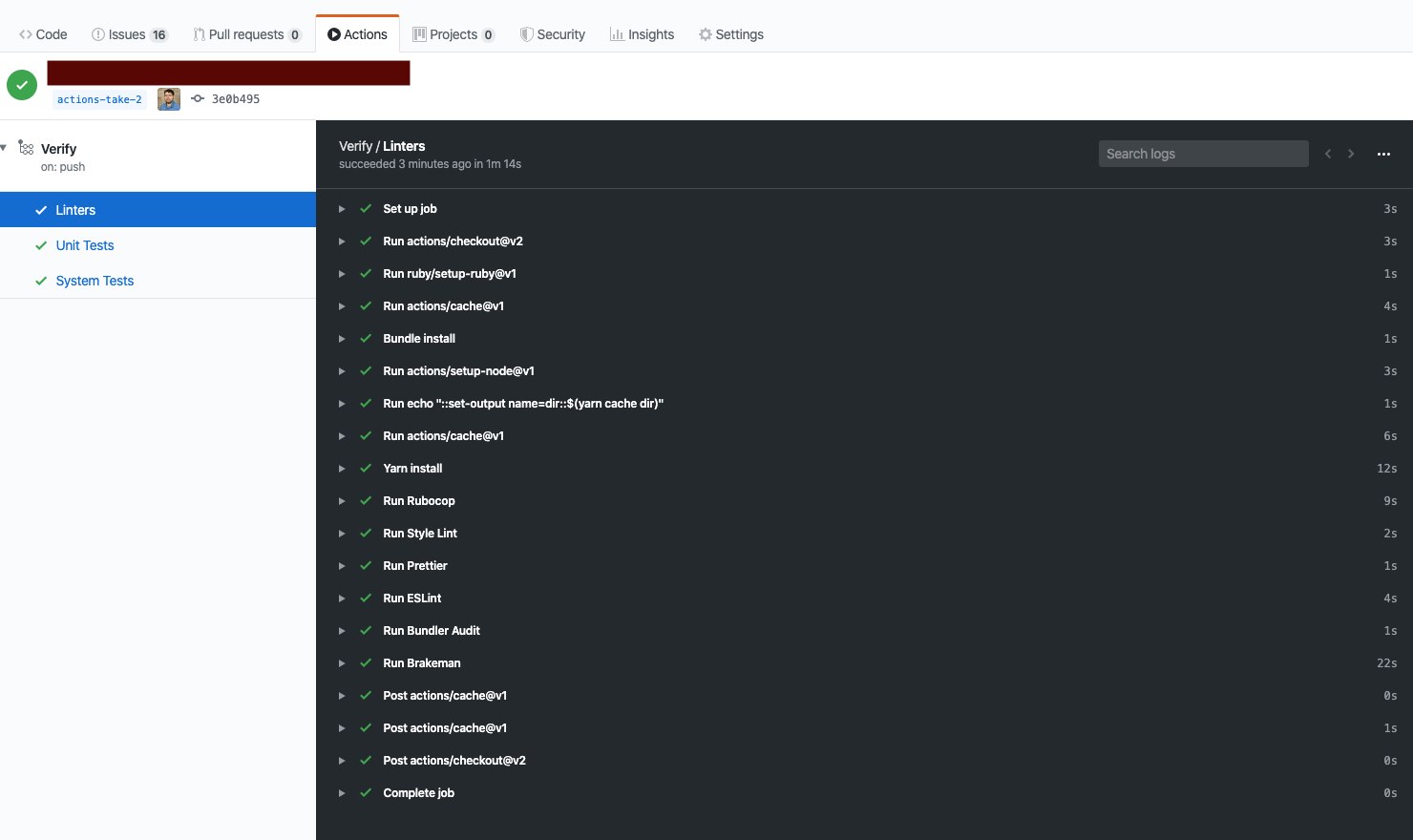
Task: Open the Code tab
Action: [43, 34]
